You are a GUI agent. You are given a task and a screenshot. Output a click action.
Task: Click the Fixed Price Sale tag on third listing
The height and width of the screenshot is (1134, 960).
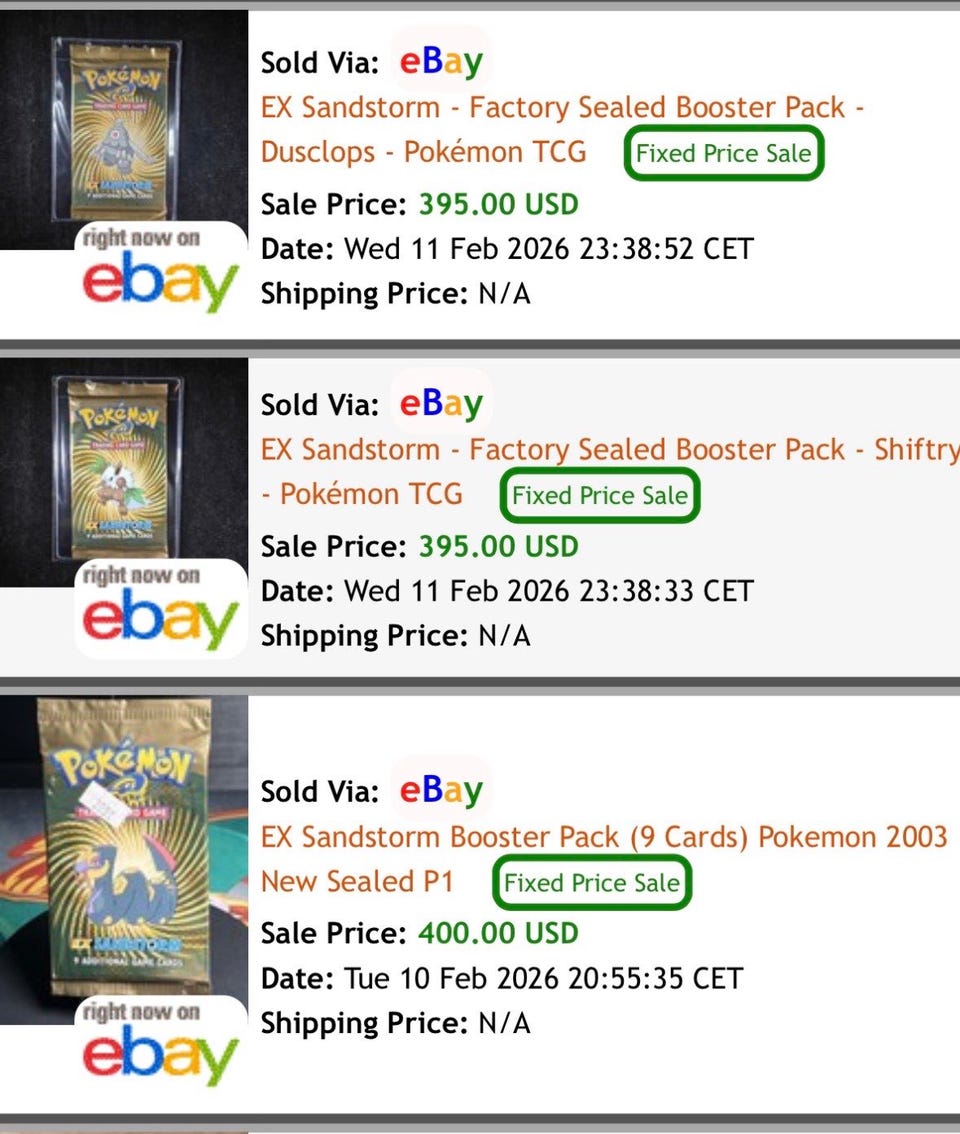pos(592,882)
